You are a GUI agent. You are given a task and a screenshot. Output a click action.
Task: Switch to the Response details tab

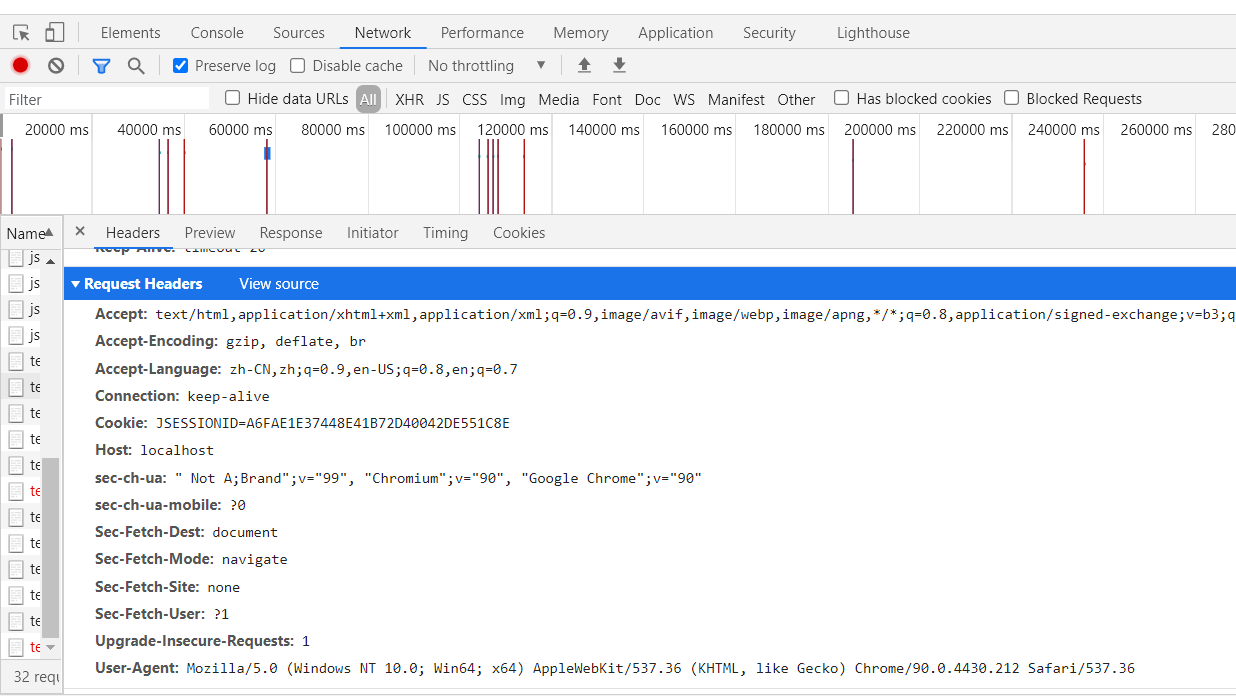point(291,233)
